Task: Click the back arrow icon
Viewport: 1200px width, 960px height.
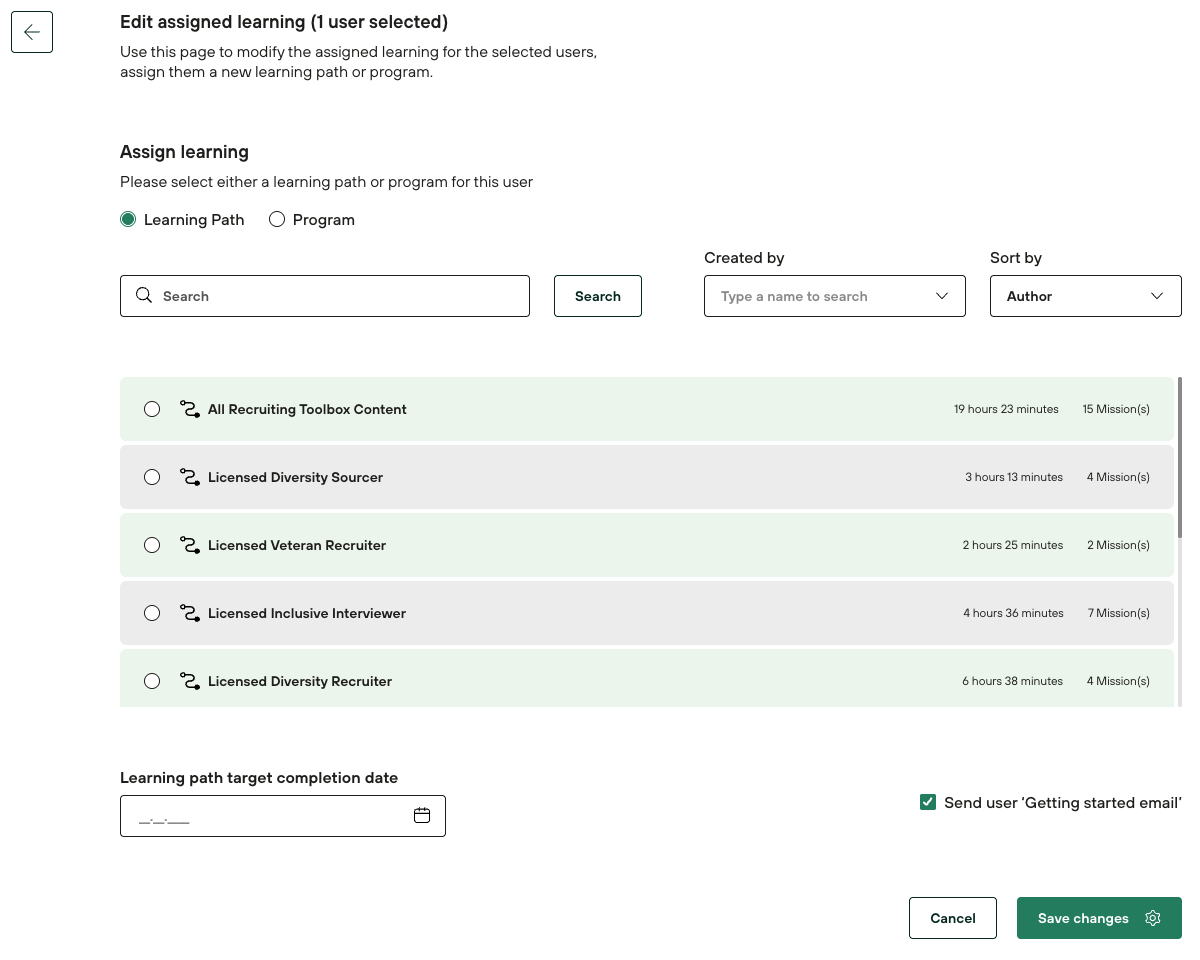Action: click(32, 32)
